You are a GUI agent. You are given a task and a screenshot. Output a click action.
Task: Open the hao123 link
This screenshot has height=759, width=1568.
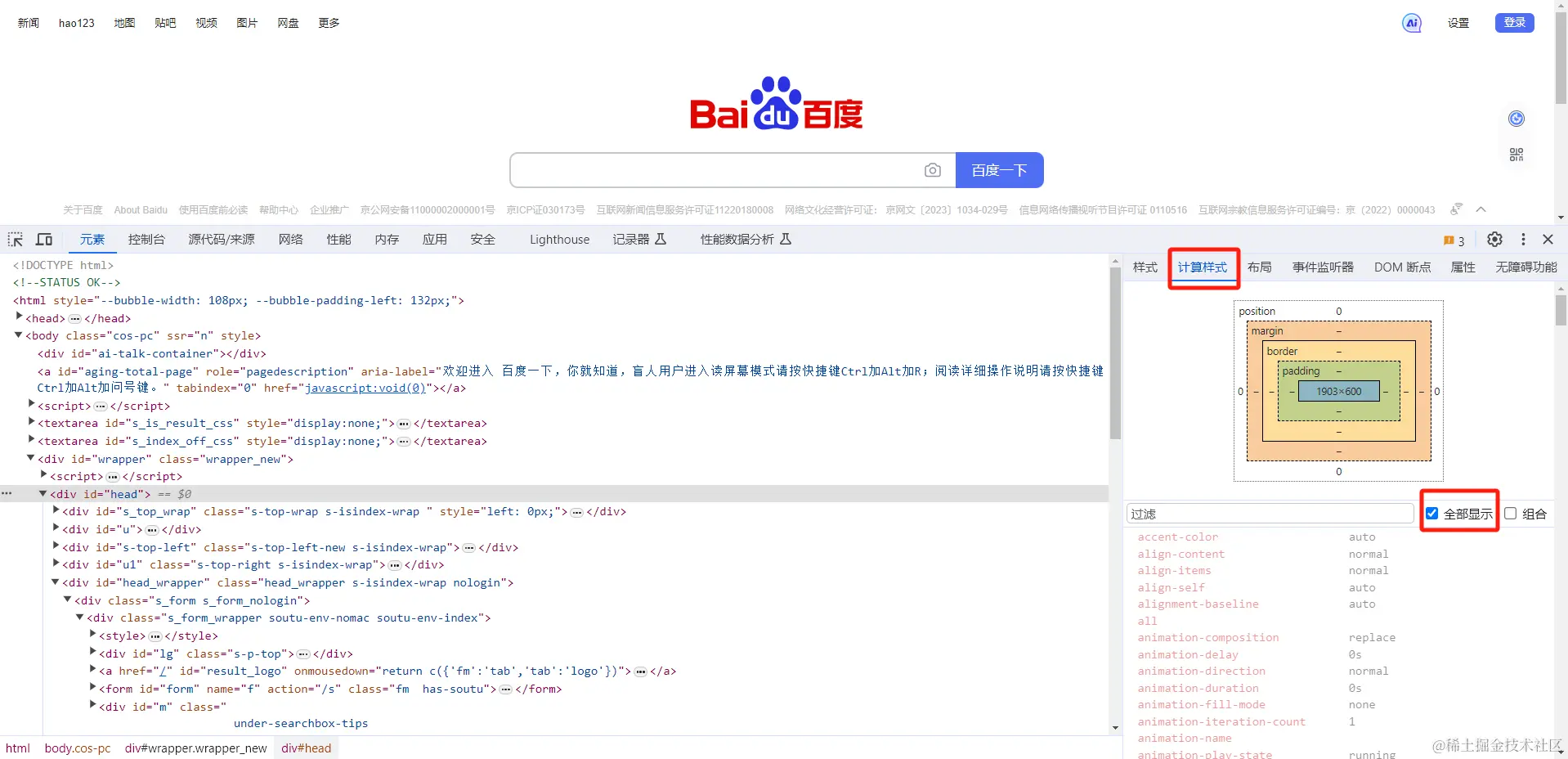tap(77, 23)
